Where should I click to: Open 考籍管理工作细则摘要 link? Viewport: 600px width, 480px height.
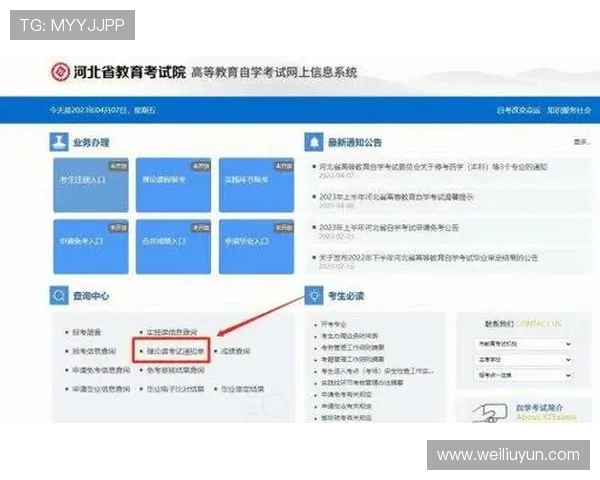coord(353,359)
